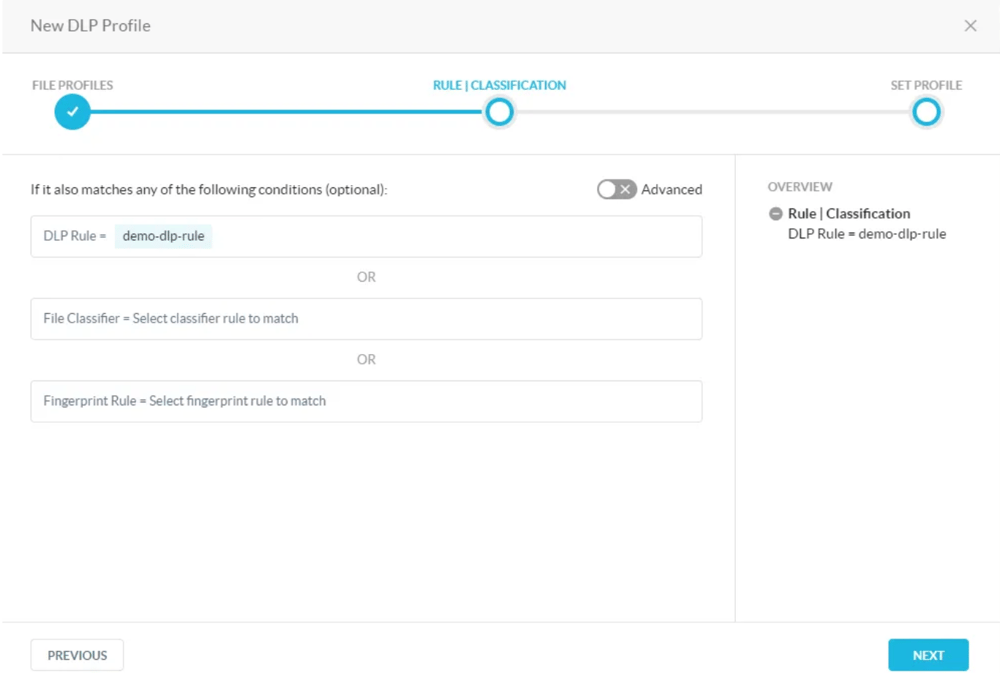This screenshot has height=673, width=1000.
Task: Click the OVERVIEW heading
Action: pyautogui.click(x=800, y=187)
